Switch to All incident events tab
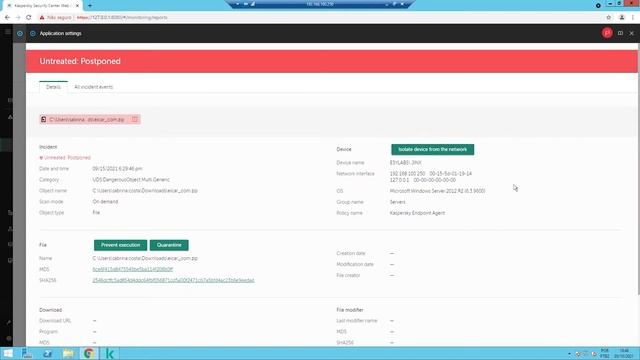 (93, 87)
